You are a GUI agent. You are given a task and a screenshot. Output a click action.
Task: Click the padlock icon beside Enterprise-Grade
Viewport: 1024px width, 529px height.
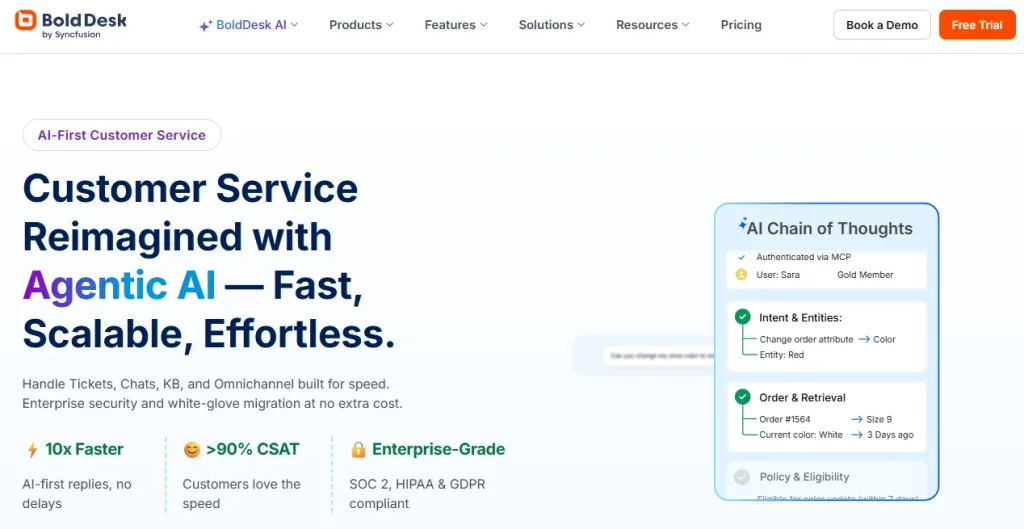pos(358,450)
